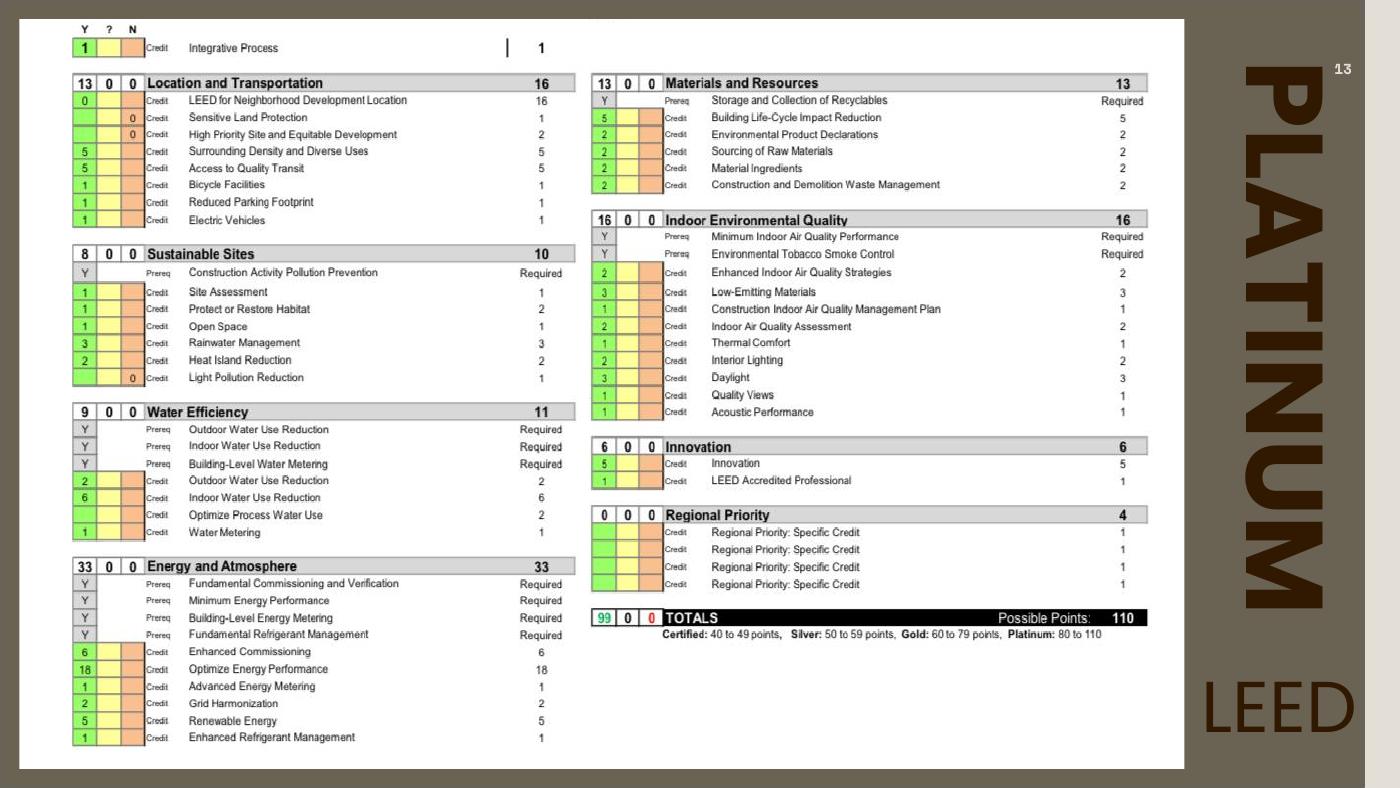Click the "Water Efficiency" section heading
The height and width of the screenshot is (788, 1400).
tap(198, 412)
